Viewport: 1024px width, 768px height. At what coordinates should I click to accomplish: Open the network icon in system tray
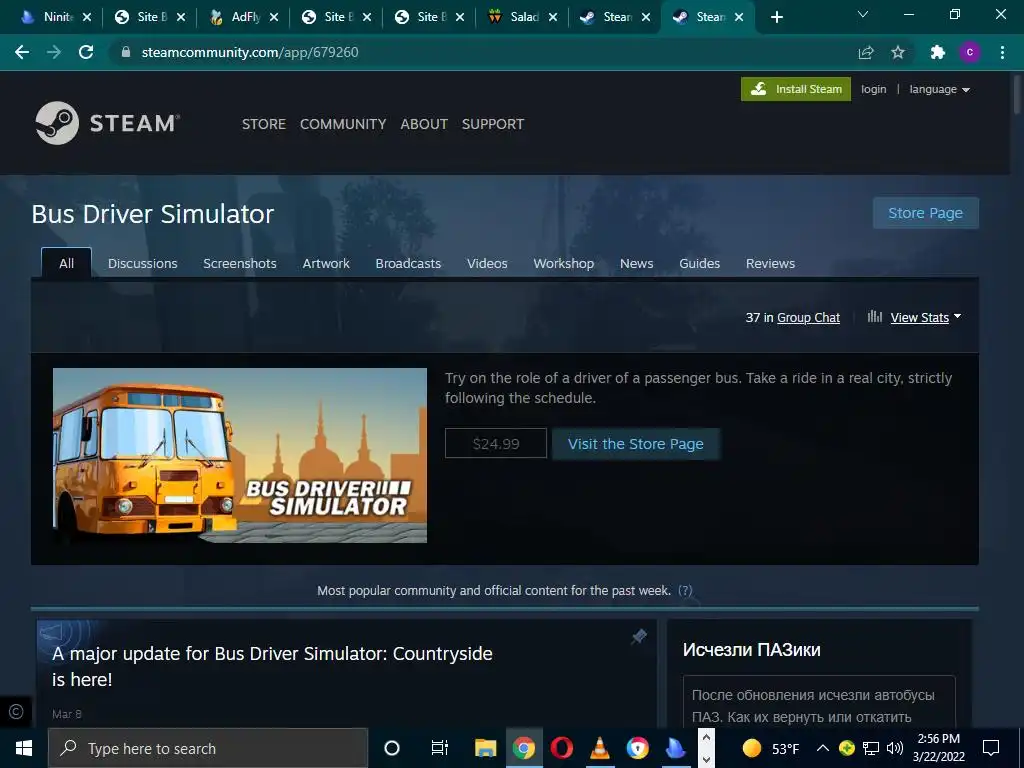[871, 748]
